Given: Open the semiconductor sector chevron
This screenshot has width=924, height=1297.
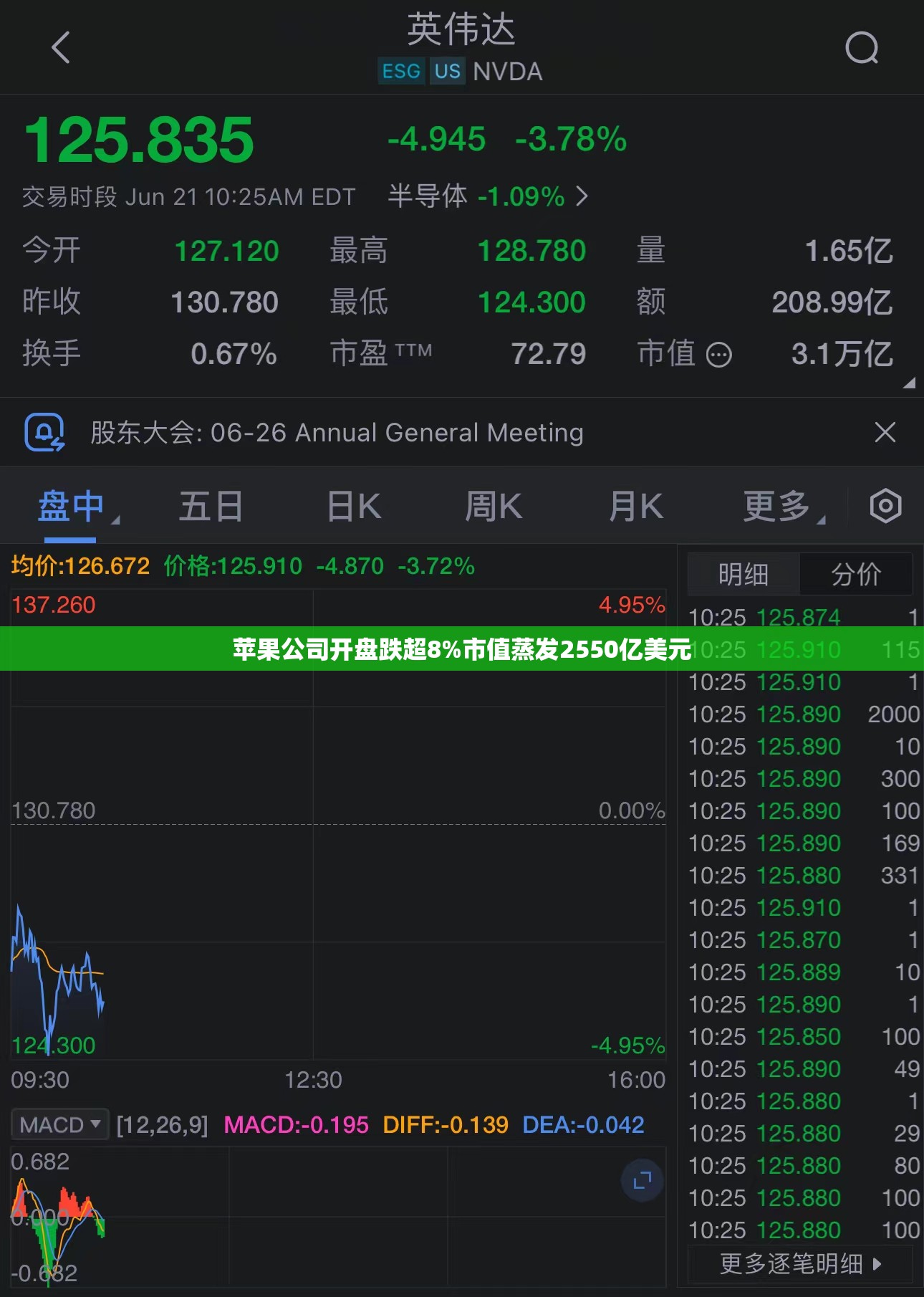Looking at the screenshot, I should click(582, 196).
